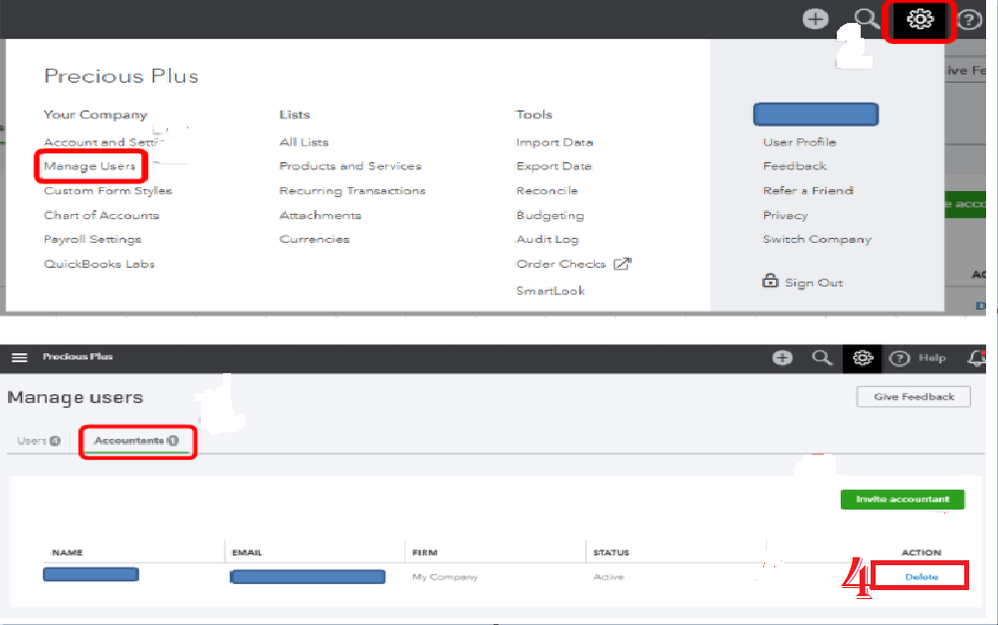
Task: Click Give Feedback button
Action: pyautogui.click(x=913, y=397)
